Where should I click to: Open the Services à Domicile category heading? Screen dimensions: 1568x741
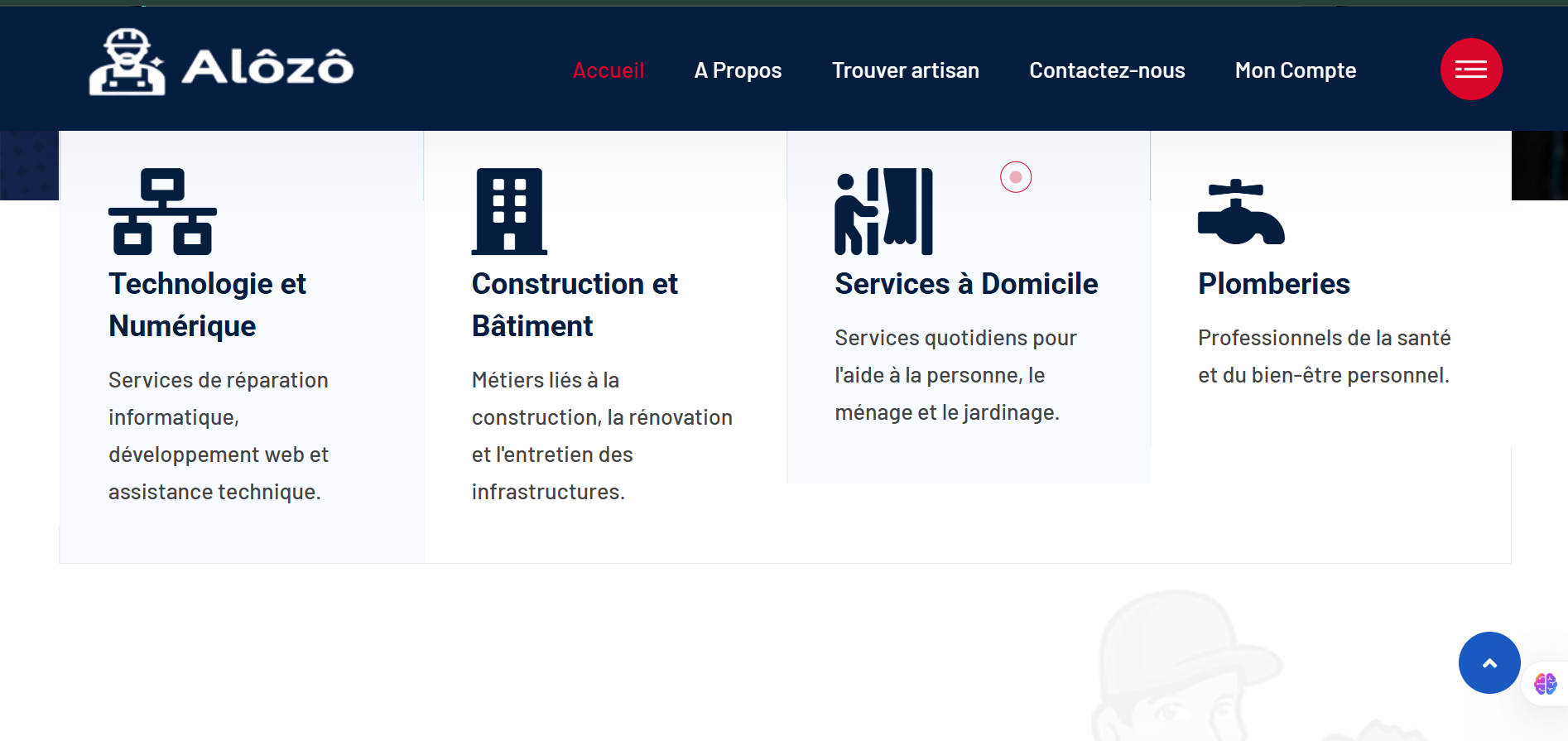pos(966,284)
